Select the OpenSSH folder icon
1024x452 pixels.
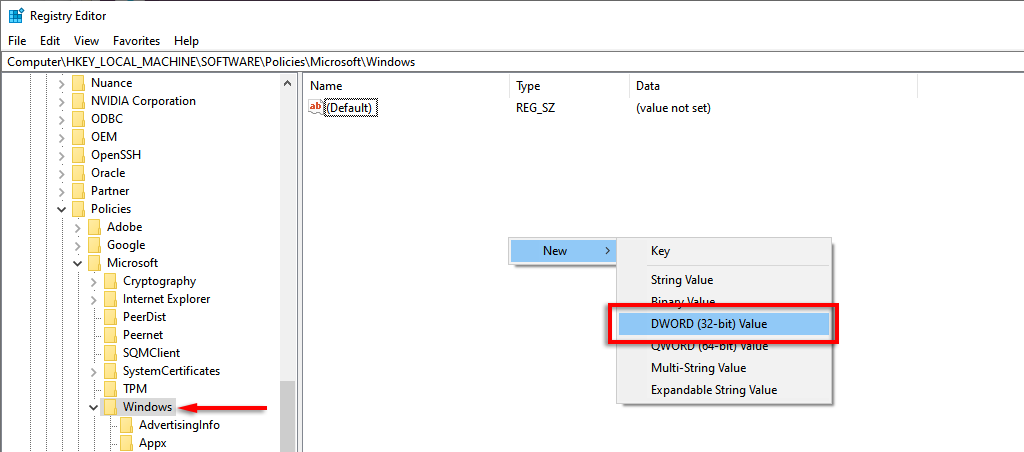click(78, 155)
